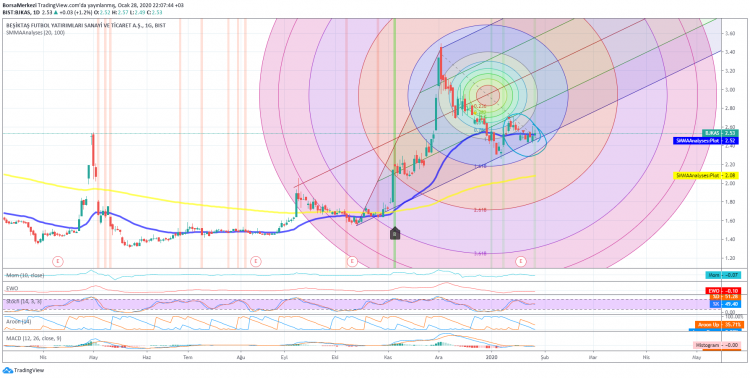Click the 1.20 price axis label
The image size is (750, 378).
[x=729, y=258]
